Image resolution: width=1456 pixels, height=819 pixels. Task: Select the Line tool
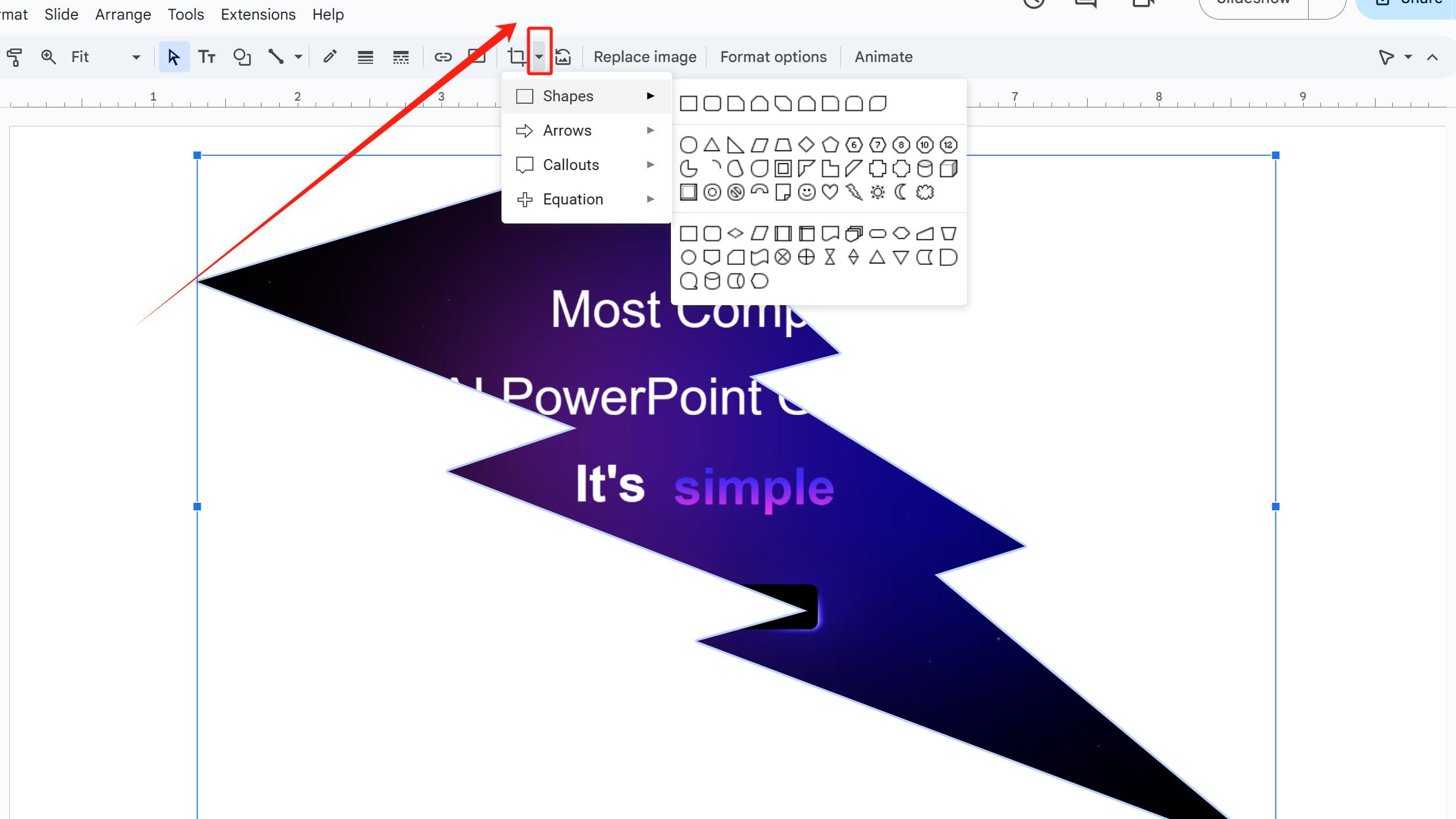tap(276, 57)
